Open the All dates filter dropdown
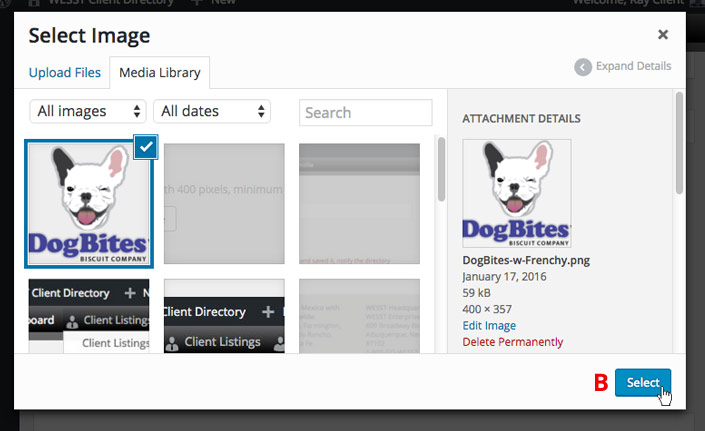This screenshot has height=431, width=705. coord(212,111)
